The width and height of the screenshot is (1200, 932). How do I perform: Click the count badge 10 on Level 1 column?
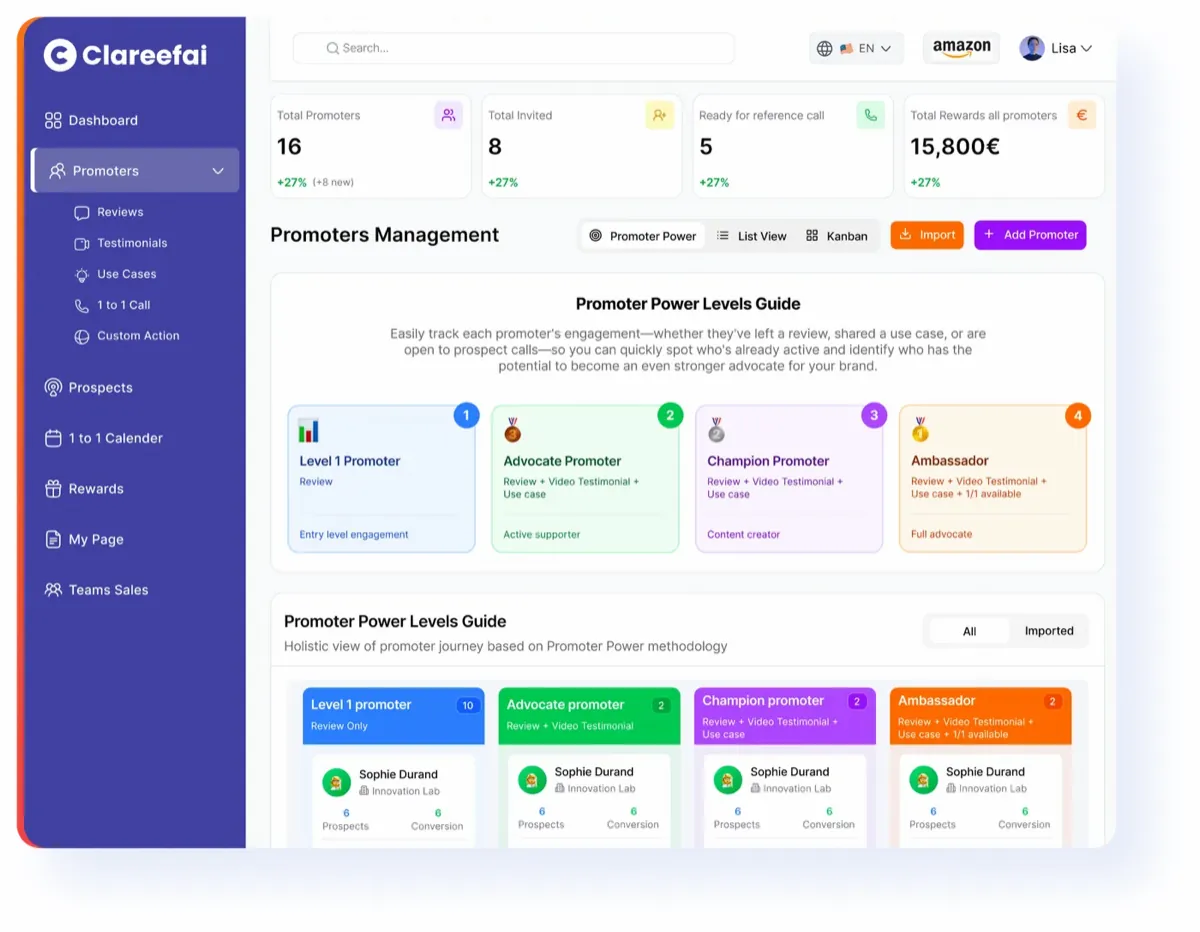coord(467,705)
